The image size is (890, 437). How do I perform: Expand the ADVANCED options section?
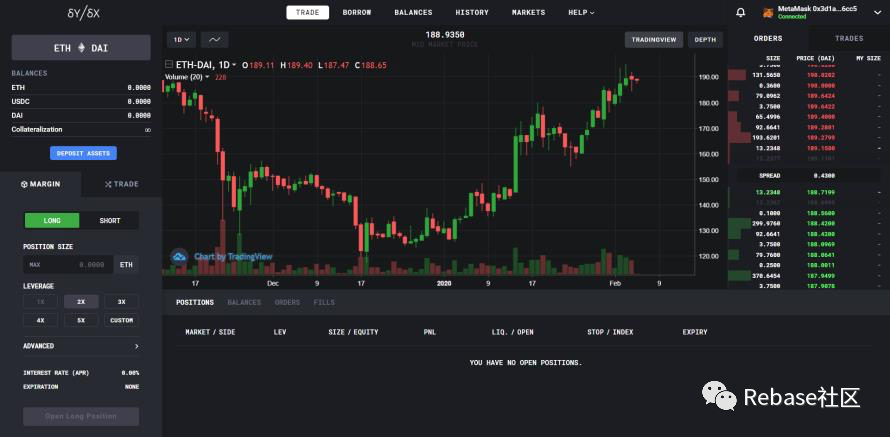81,346
